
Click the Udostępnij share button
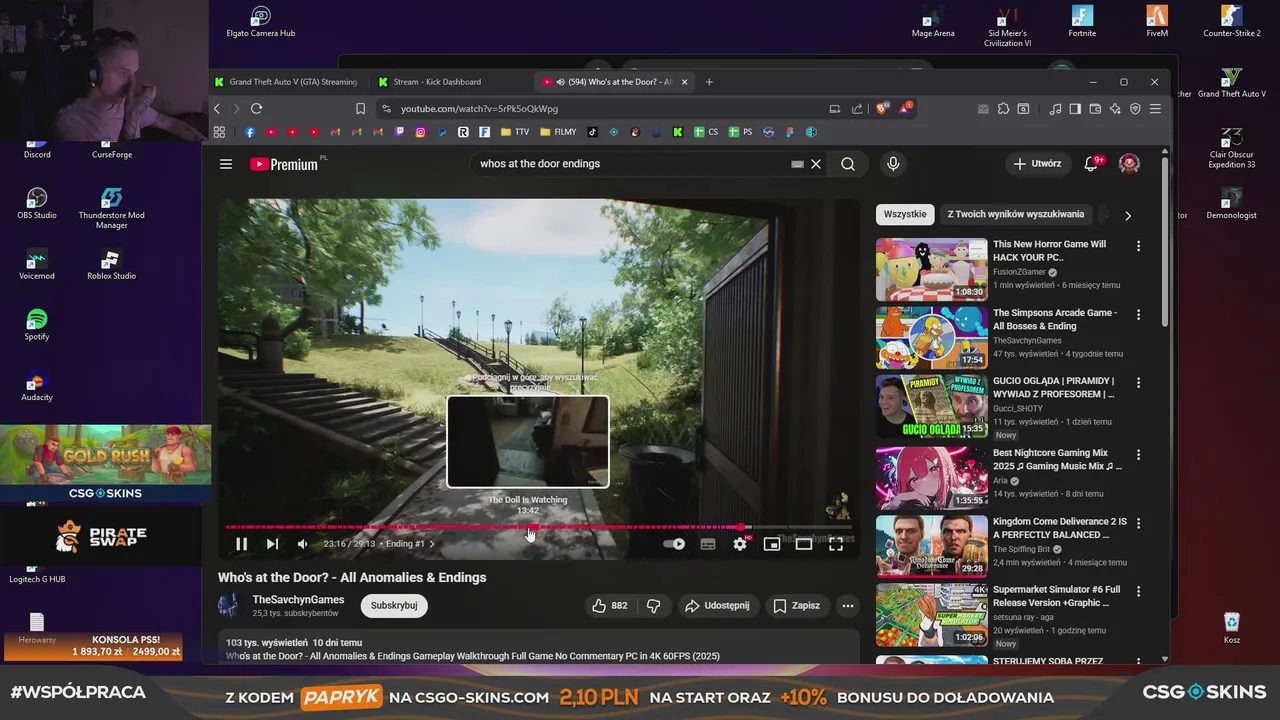click(717, 605)
